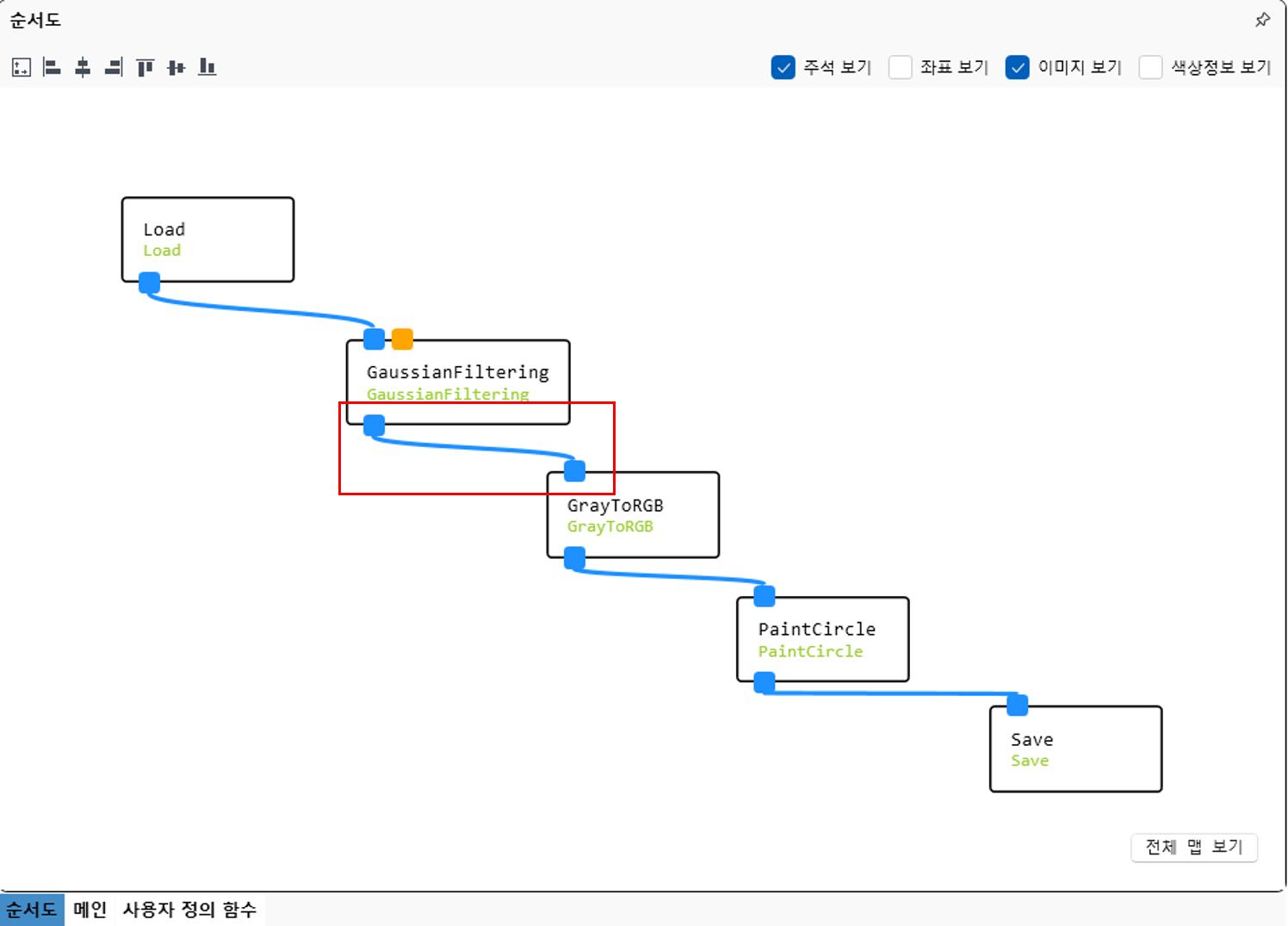Align nodes to horizontal center
This screenshot has width=1288, height=926.
83,67
